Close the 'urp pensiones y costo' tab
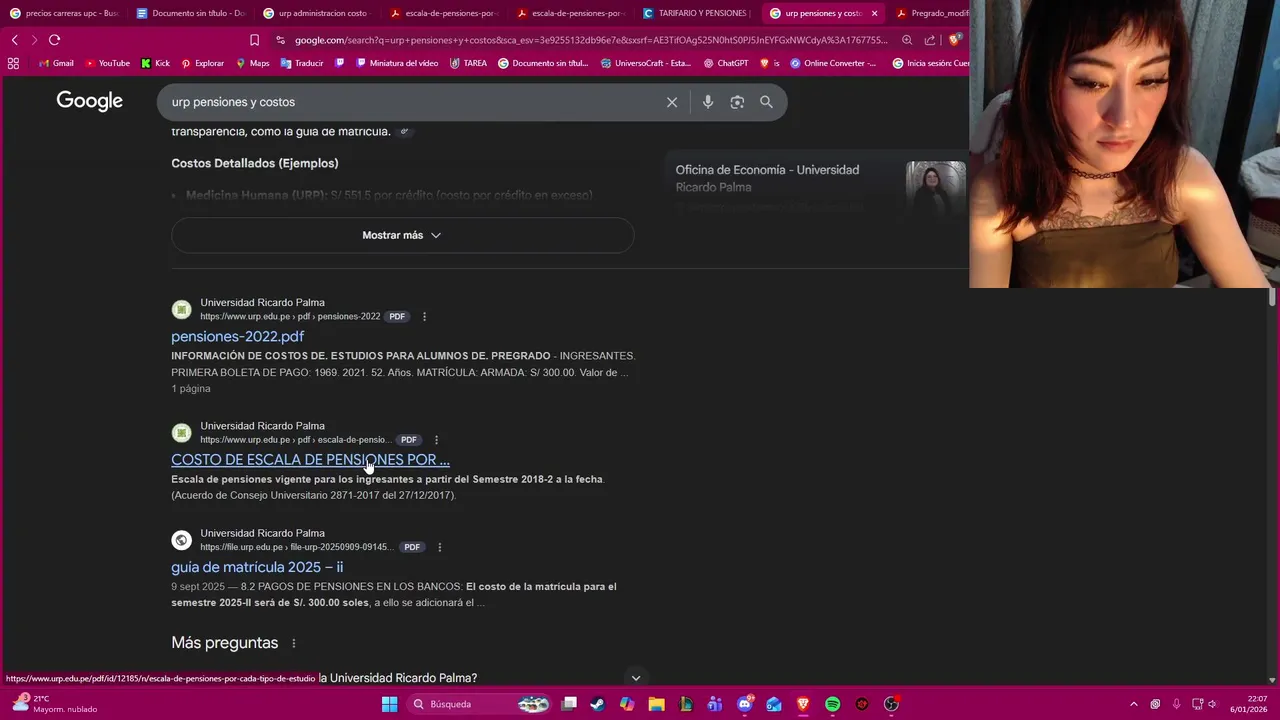 point(875,13)
